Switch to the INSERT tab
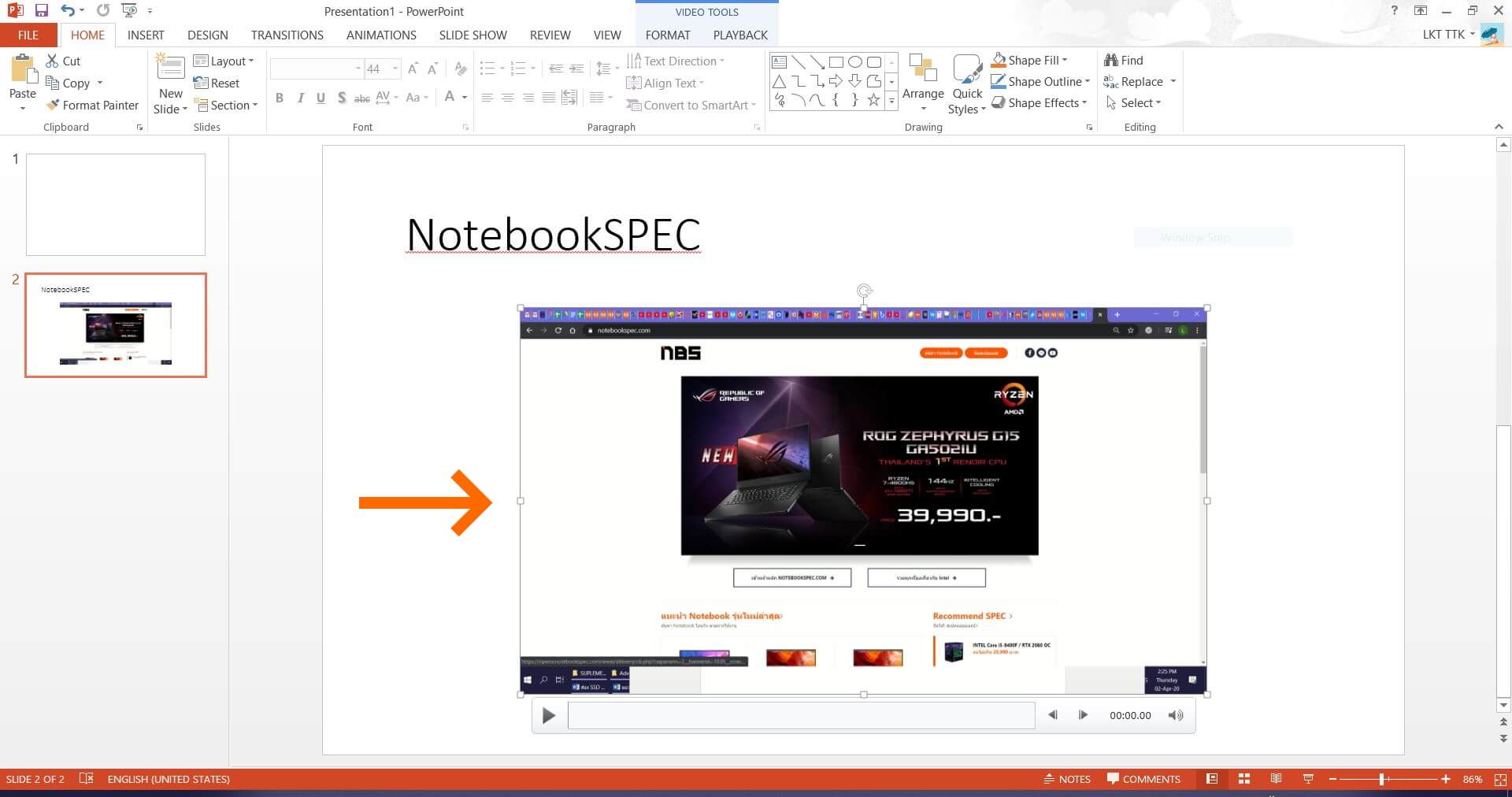 pyautogui.click(x=146, y=35)
